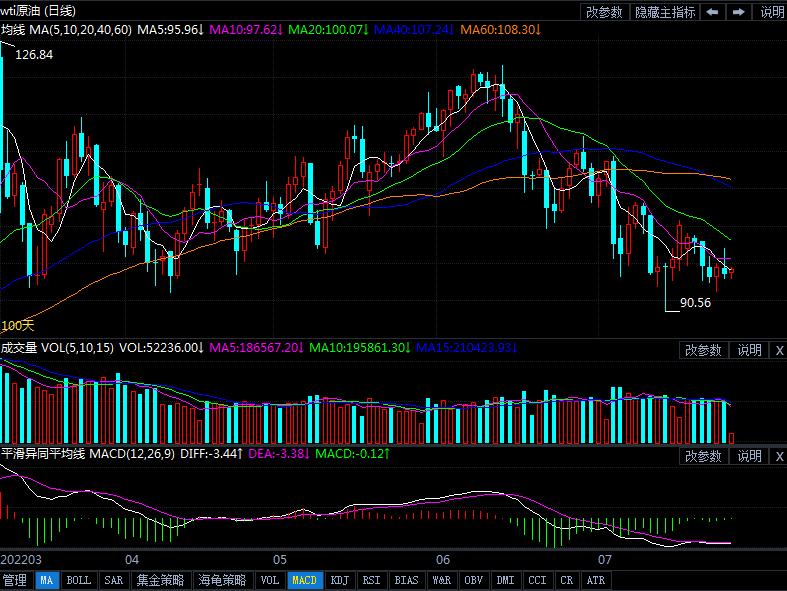Choose the RSI indicator tab
Screen dimensions: 787x591
(x=371, y=580)
